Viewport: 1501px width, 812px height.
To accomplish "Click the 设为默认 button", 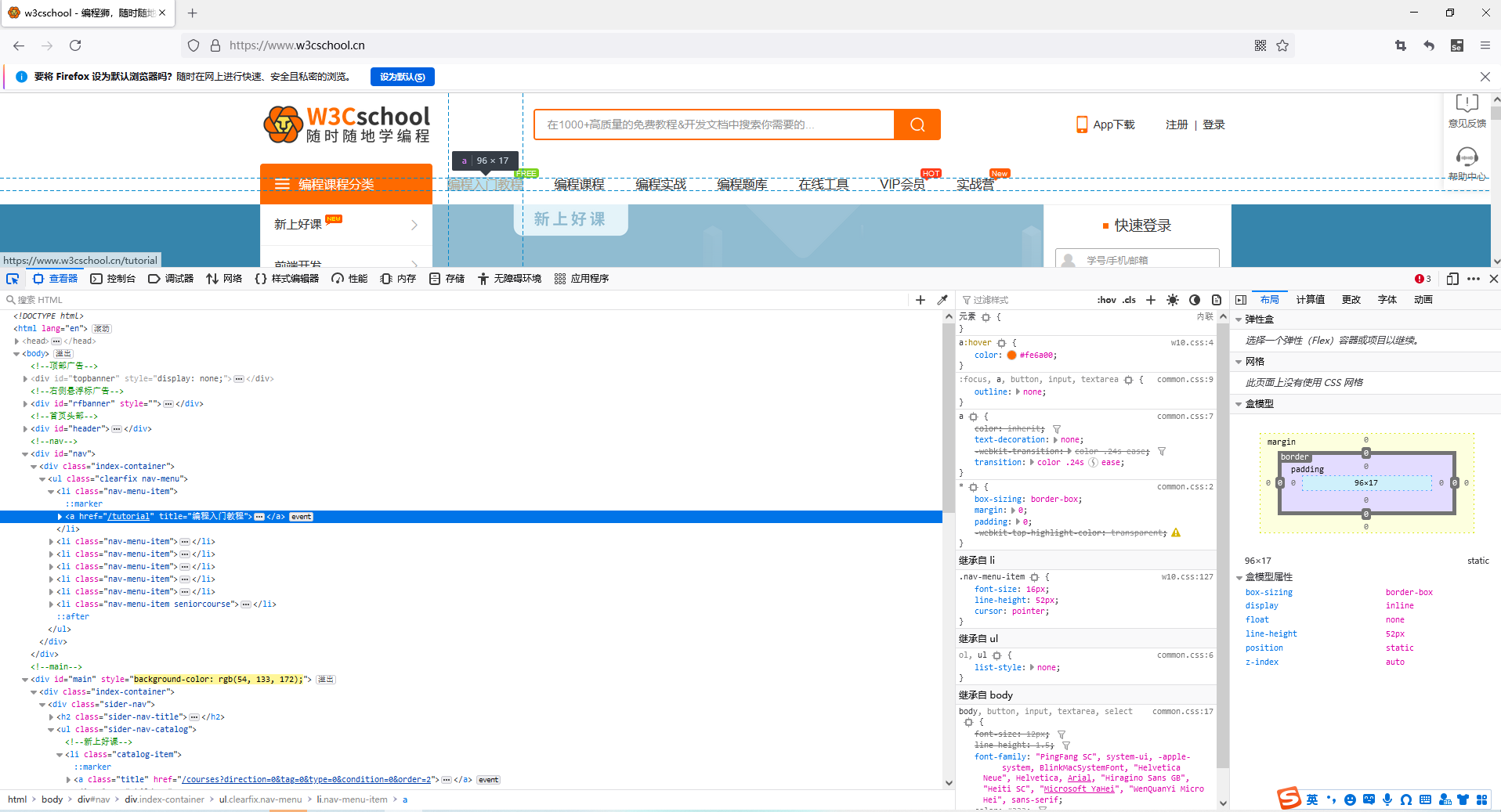I will (402, 77).
